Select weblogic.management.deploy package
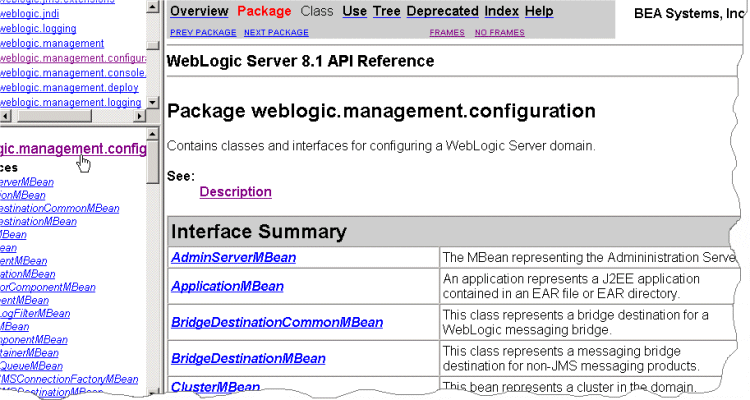This screenshot has height=400, width=750. (69, 88)
